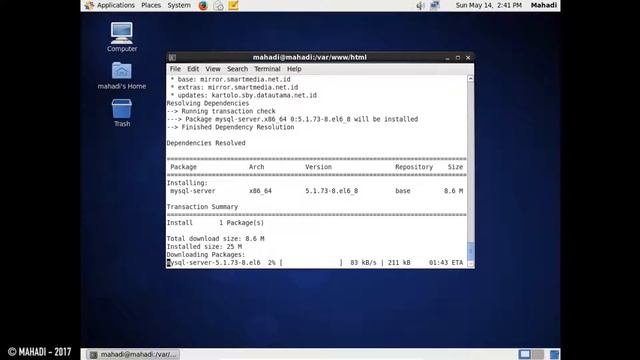Click the volume speaker icon
Screen dimensions: 640x360
point(420,5)
